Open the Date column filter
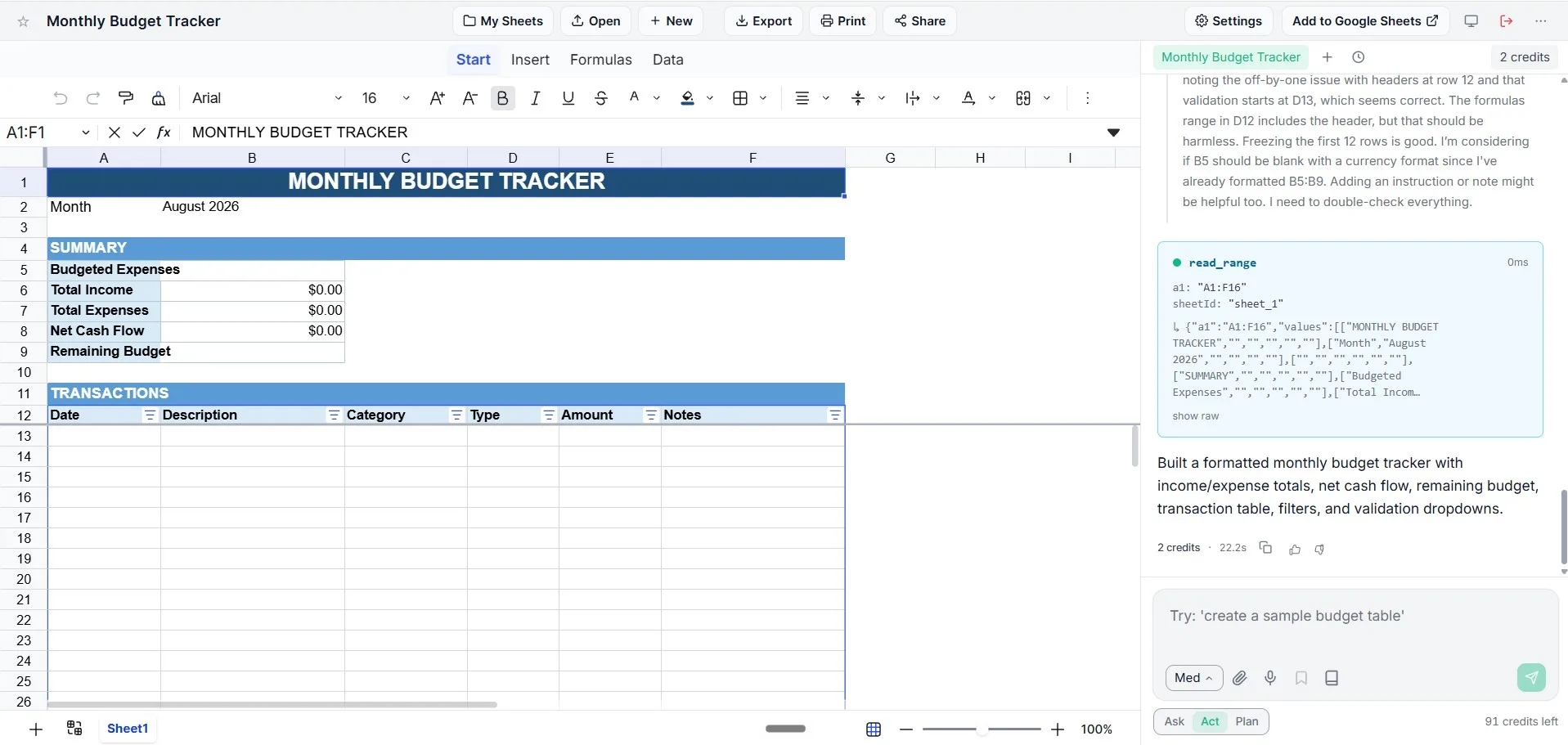1568x745 pixels. [150, 415]
